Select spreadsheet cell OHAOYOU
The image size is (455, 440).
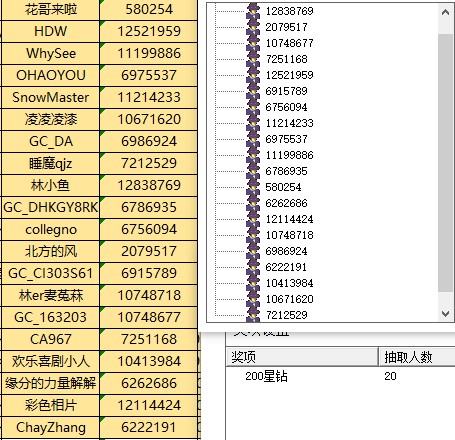click(x=51, y=75)
